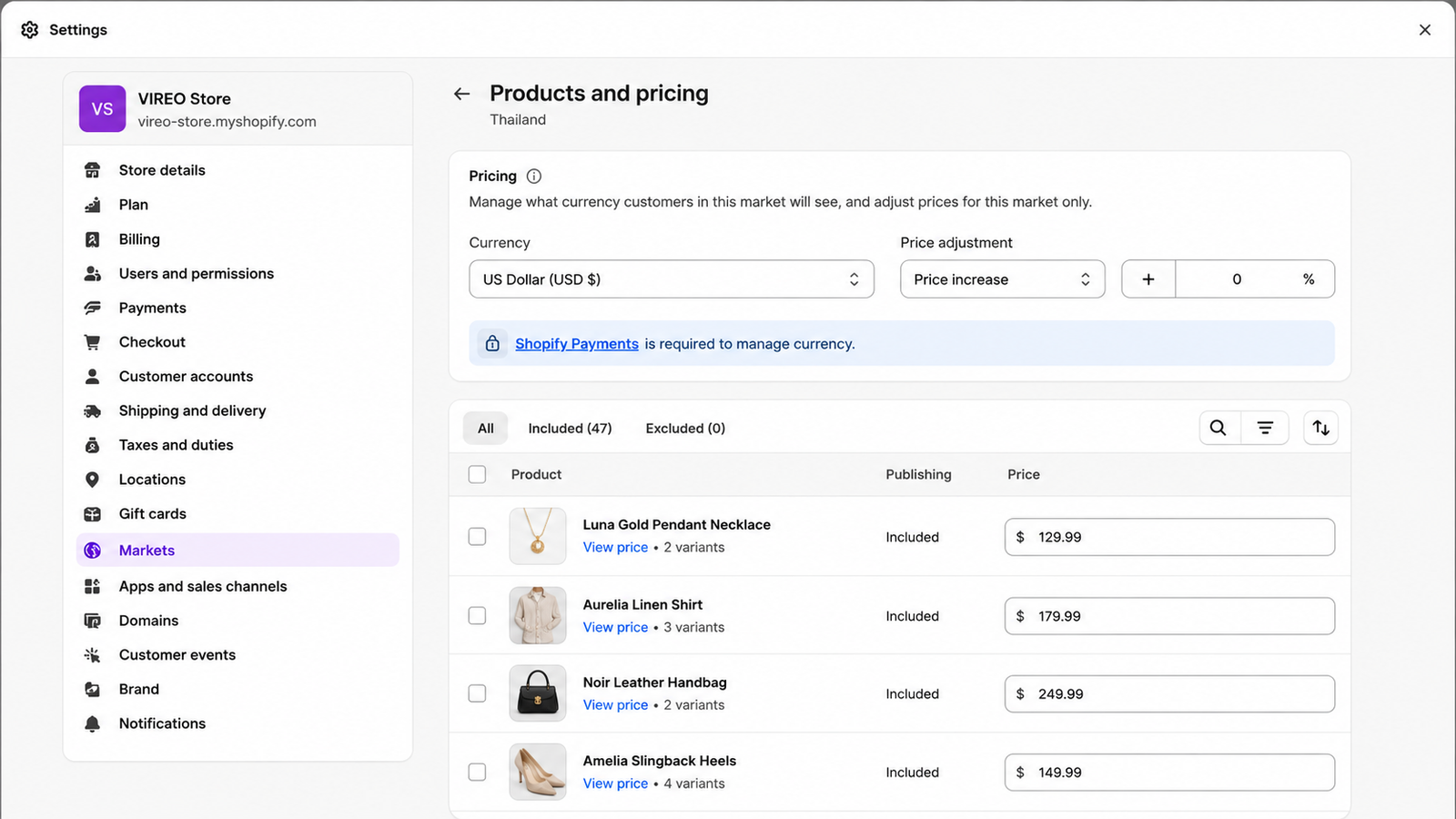1456x819 pixels.
Task: Check the Luna Gold Pendant Necklace checkbox
Action: click(477, 537)
